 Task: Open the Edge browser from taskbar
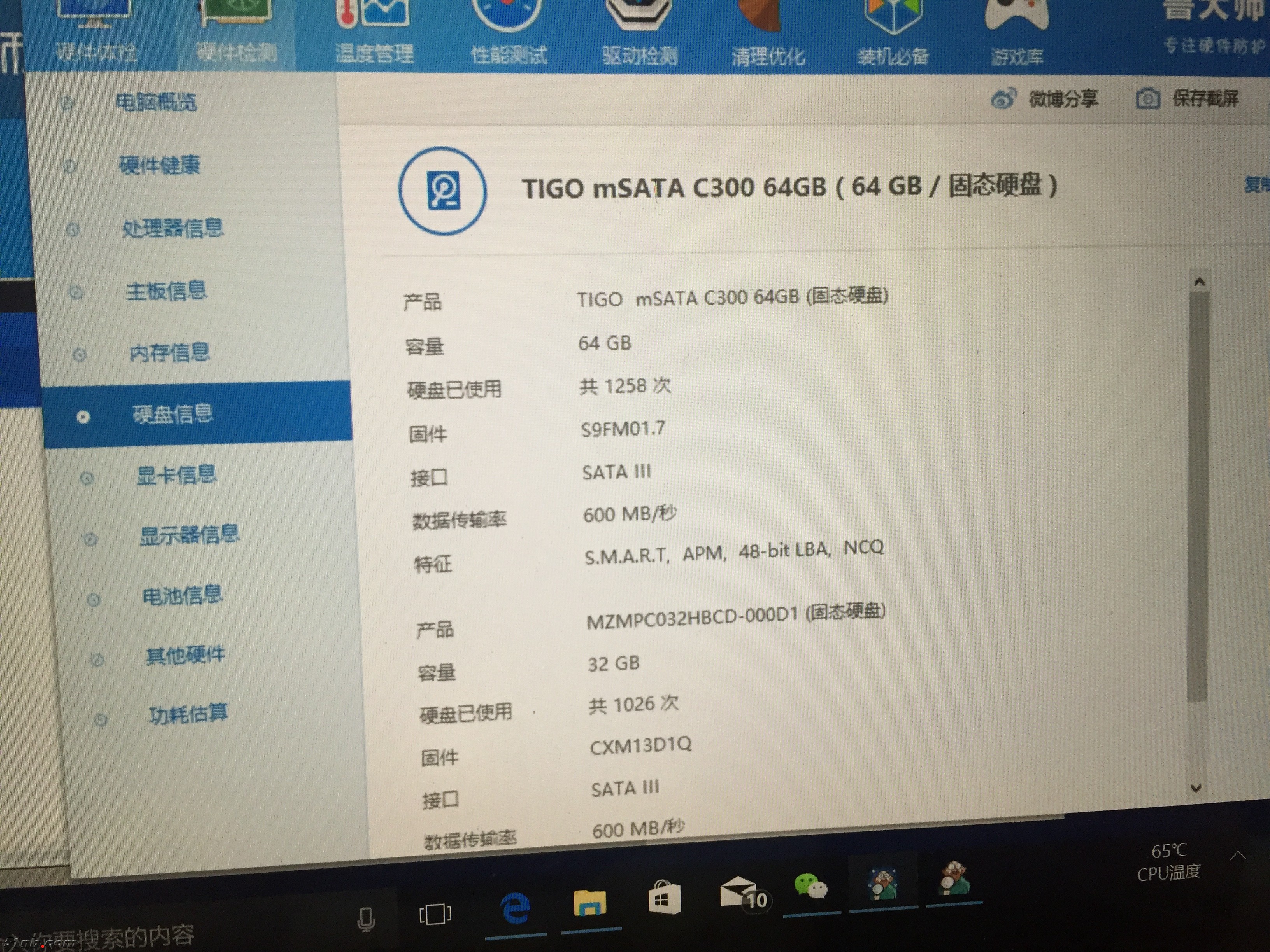515,908
